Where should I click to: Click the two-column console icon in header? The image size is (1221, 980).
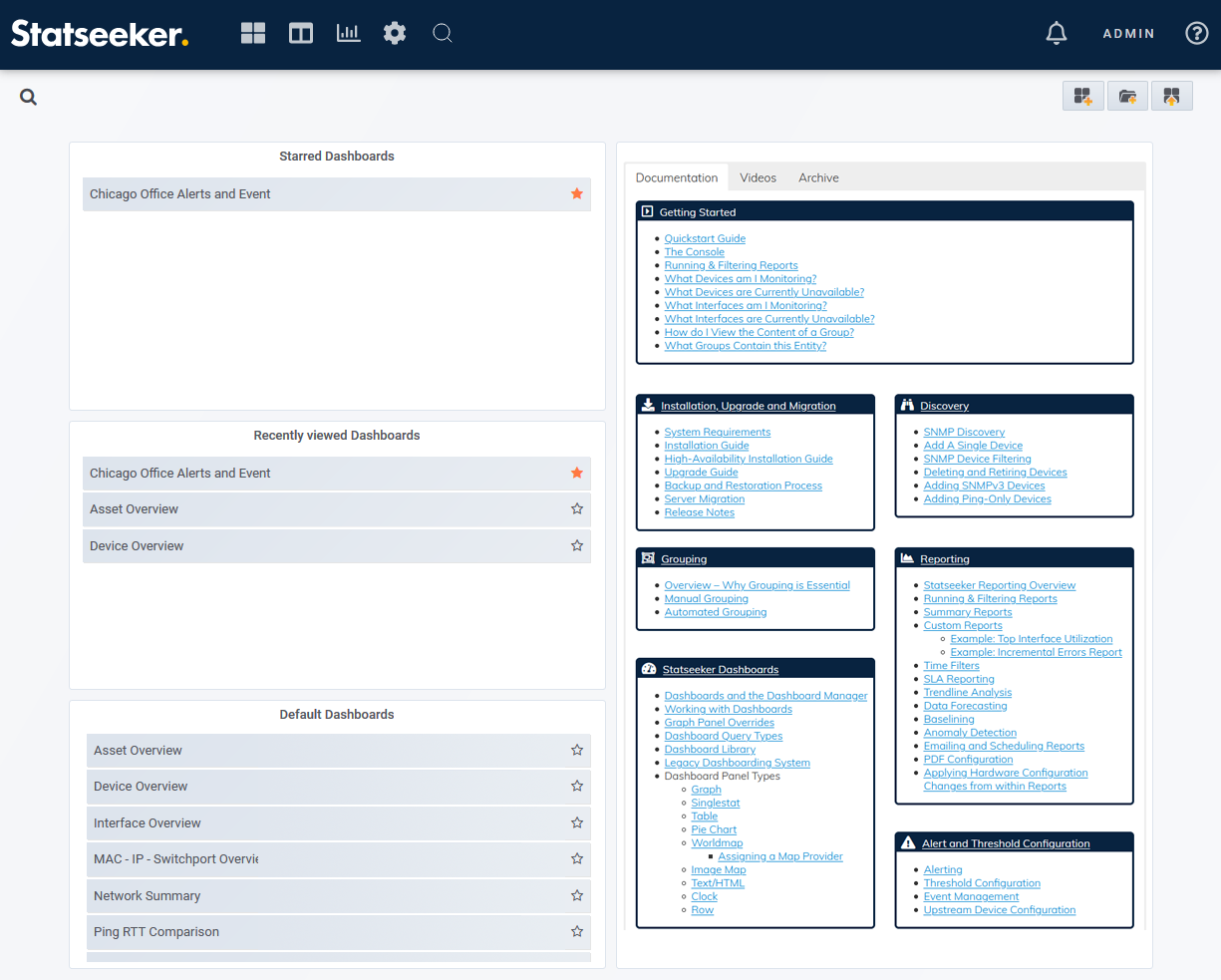(301, 34)
